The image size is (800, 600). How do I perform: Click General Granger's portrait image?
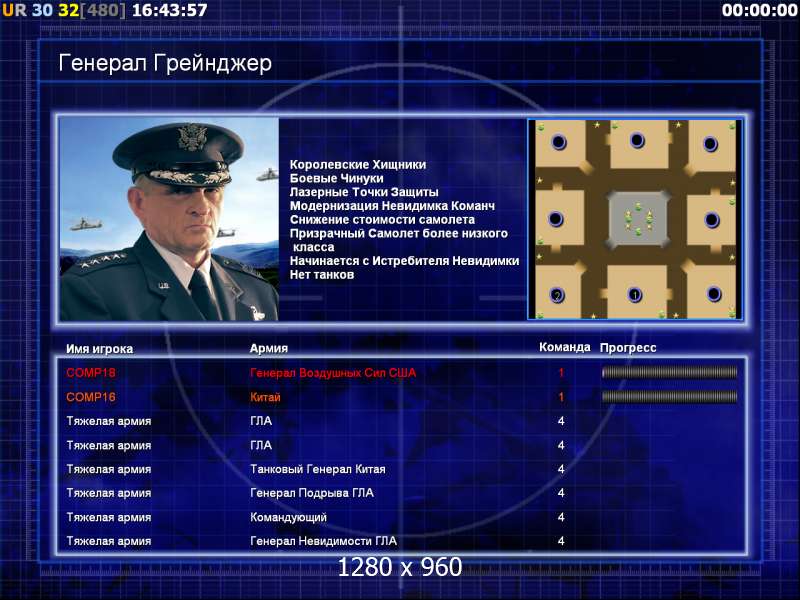pos(169,219)
